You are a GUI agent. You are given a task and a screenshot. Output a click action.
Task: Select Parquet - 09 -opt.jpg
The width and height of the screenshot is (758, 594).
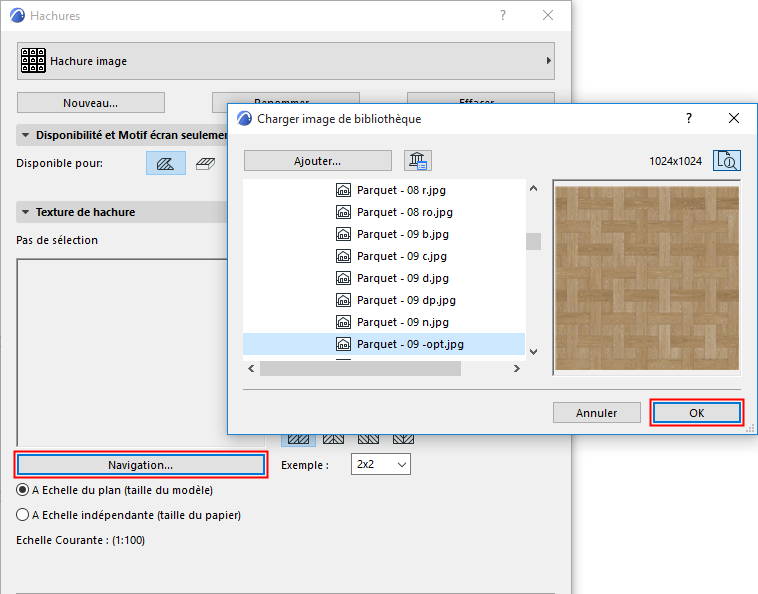tap(384, 344)
